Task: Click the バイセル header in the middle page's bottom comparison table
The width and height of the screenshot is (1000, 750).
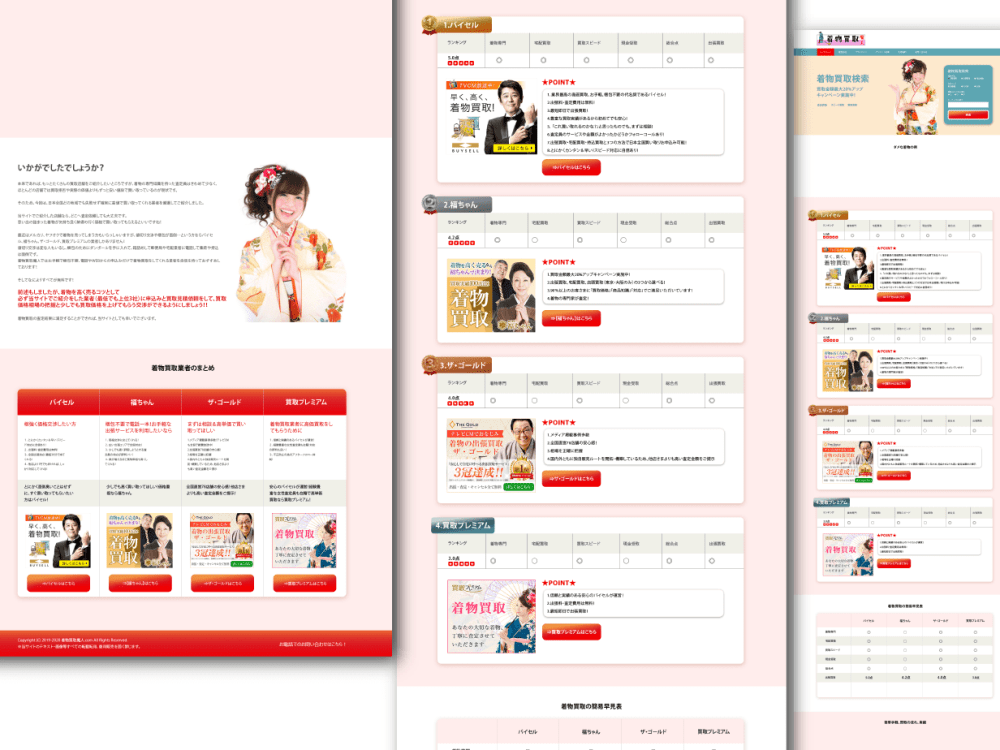Action: point(527,732)
